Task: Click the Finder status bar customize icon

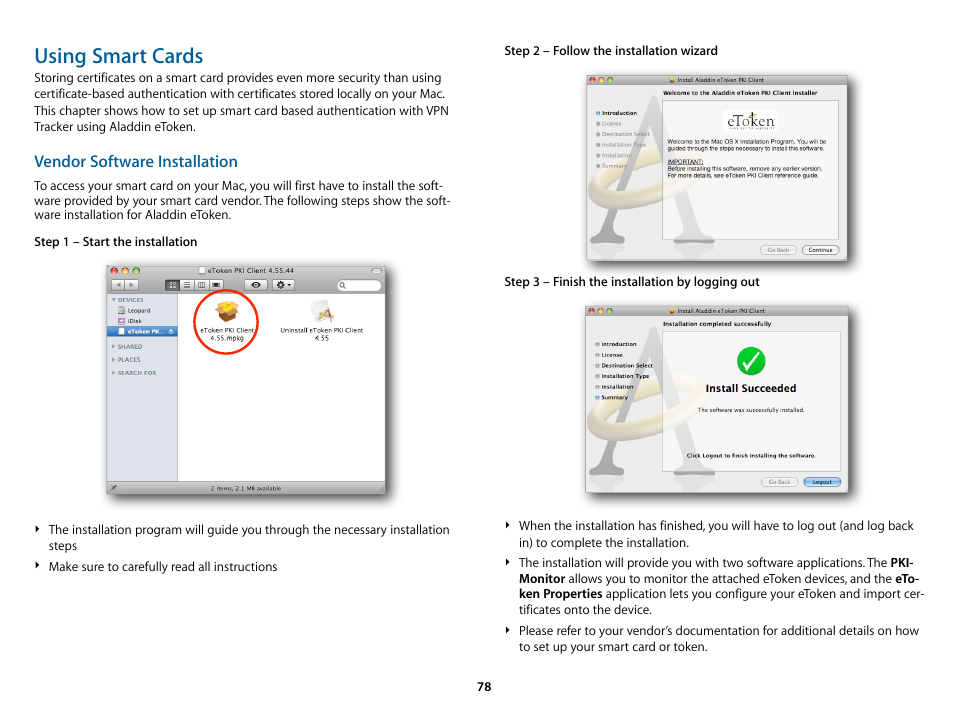Action: (113, 488)
